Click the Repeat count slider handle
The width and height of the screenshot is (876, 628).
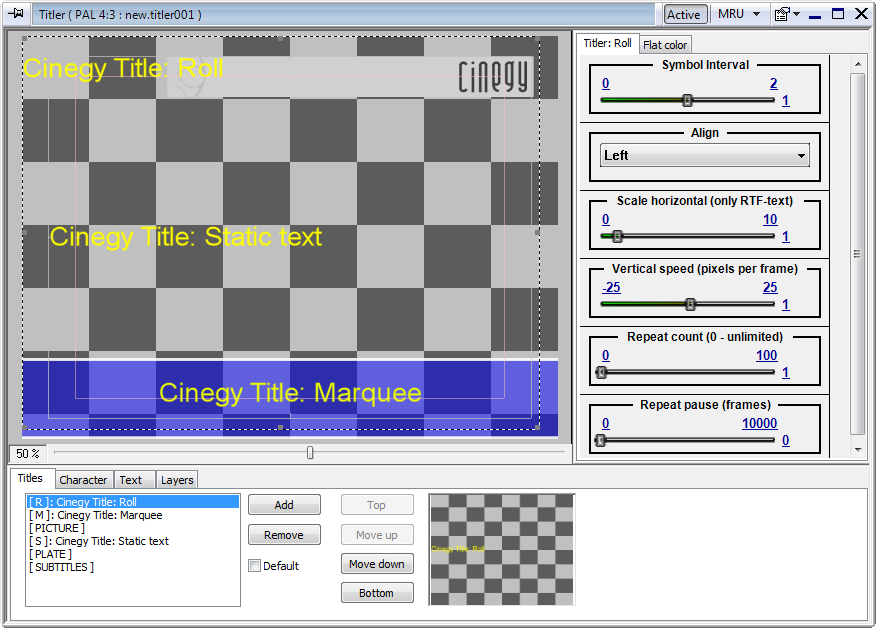click(601, 372)
